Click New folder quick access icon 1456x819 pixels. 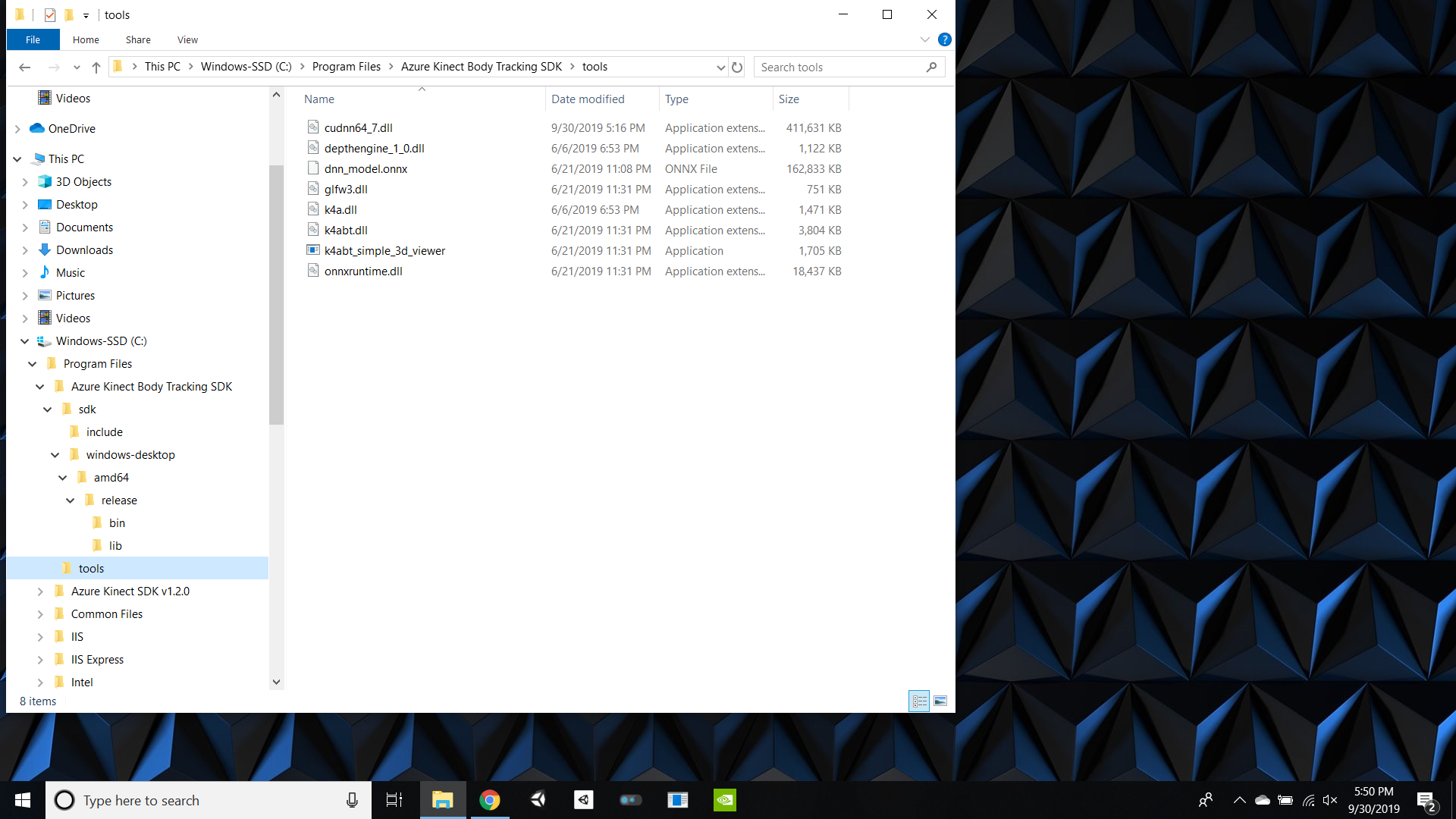pos(68,14)
